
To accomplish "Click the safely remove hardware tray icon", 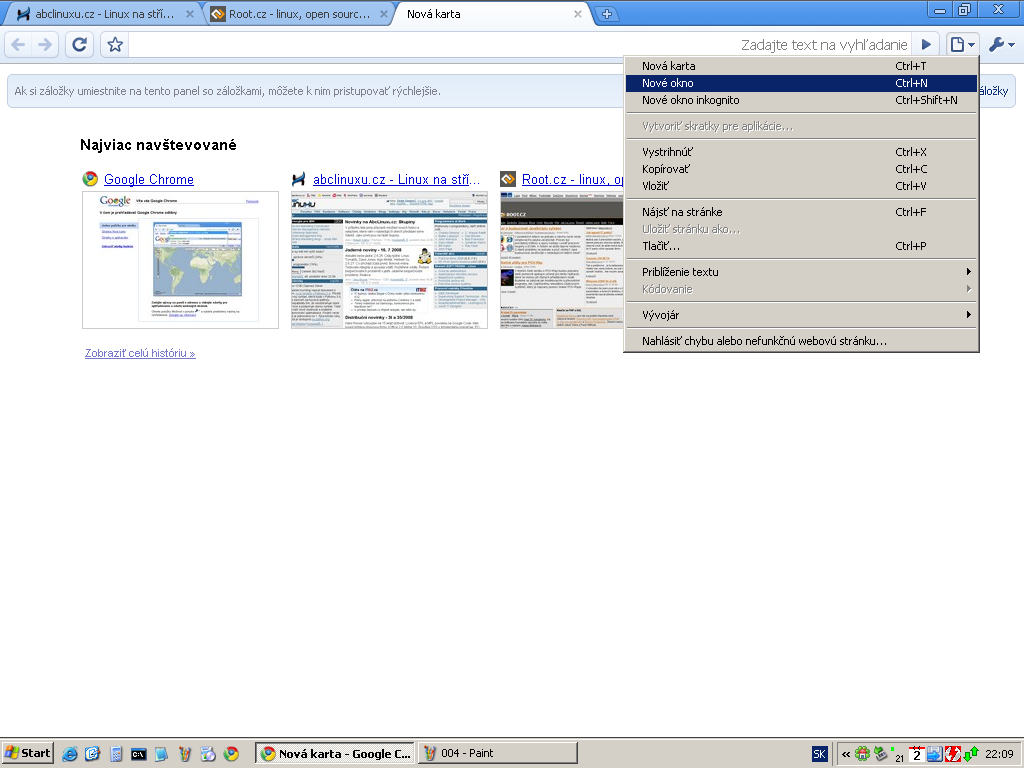I will [881, 754].
